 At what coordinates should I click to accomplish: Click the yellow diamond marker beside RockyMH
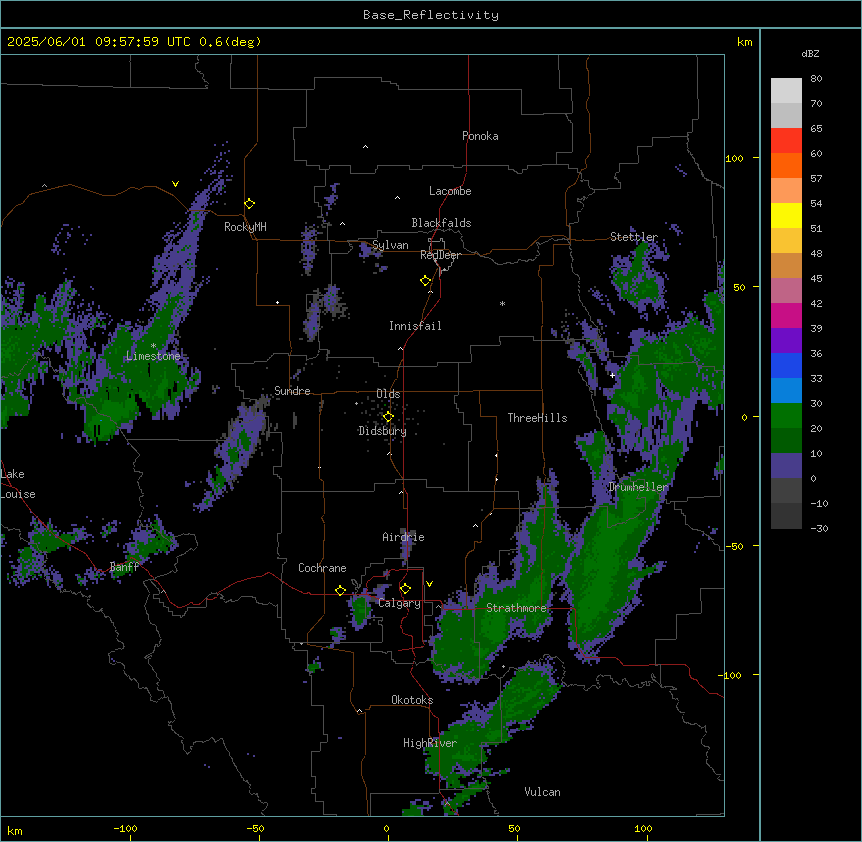[x=250, y=204]
